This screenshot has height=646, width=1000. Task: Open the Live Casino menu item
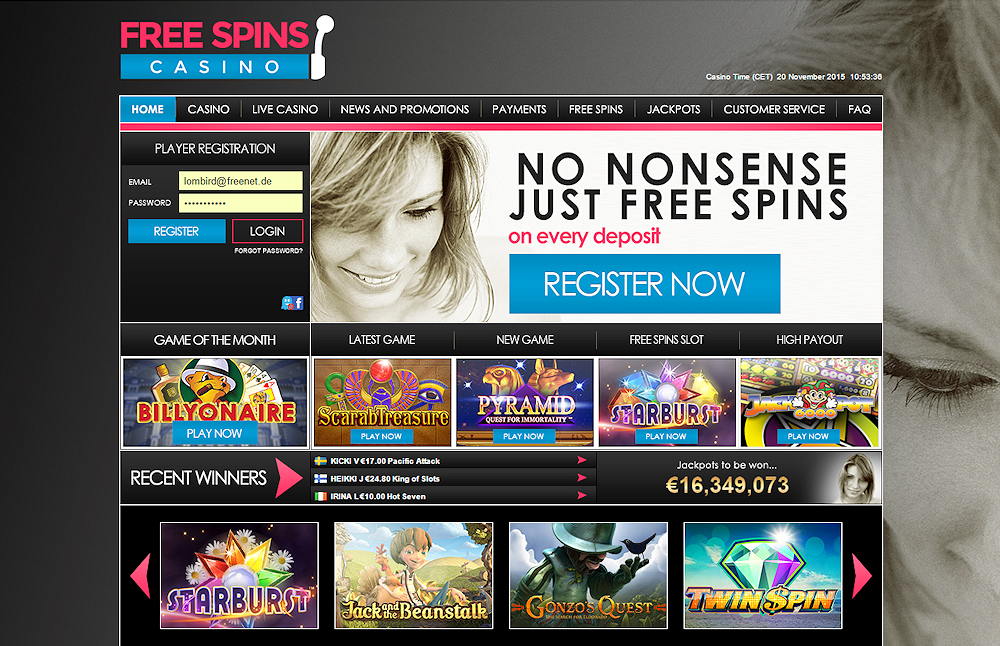(285, 109)
